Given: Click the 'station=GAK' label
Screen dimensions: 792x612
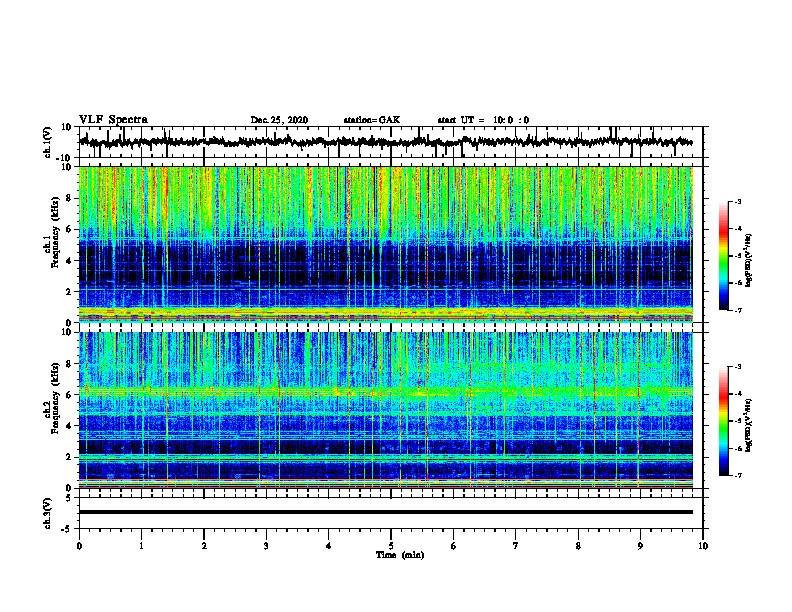Looking at the screenshot, I should point(372,120).
